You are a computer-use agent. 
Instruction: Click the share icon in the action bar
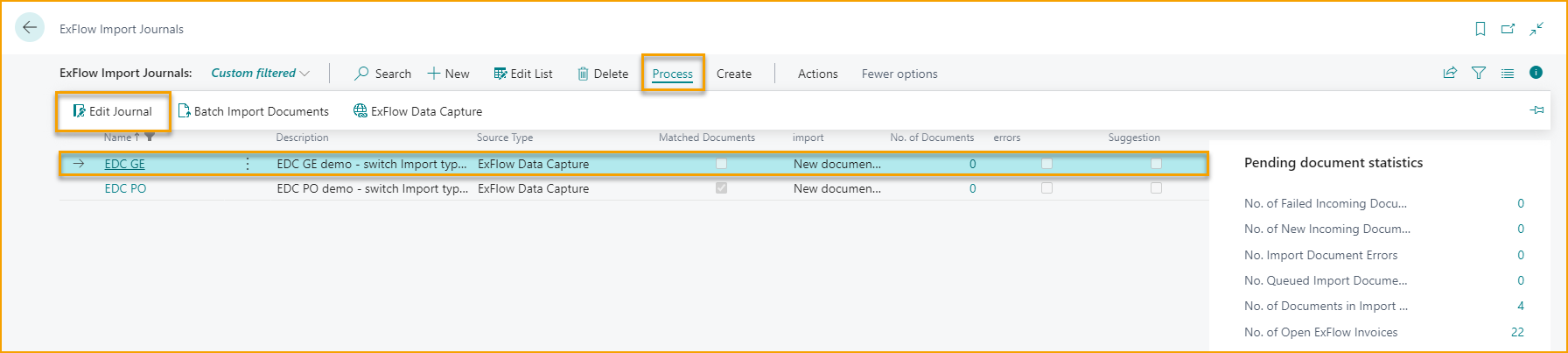1450,74
